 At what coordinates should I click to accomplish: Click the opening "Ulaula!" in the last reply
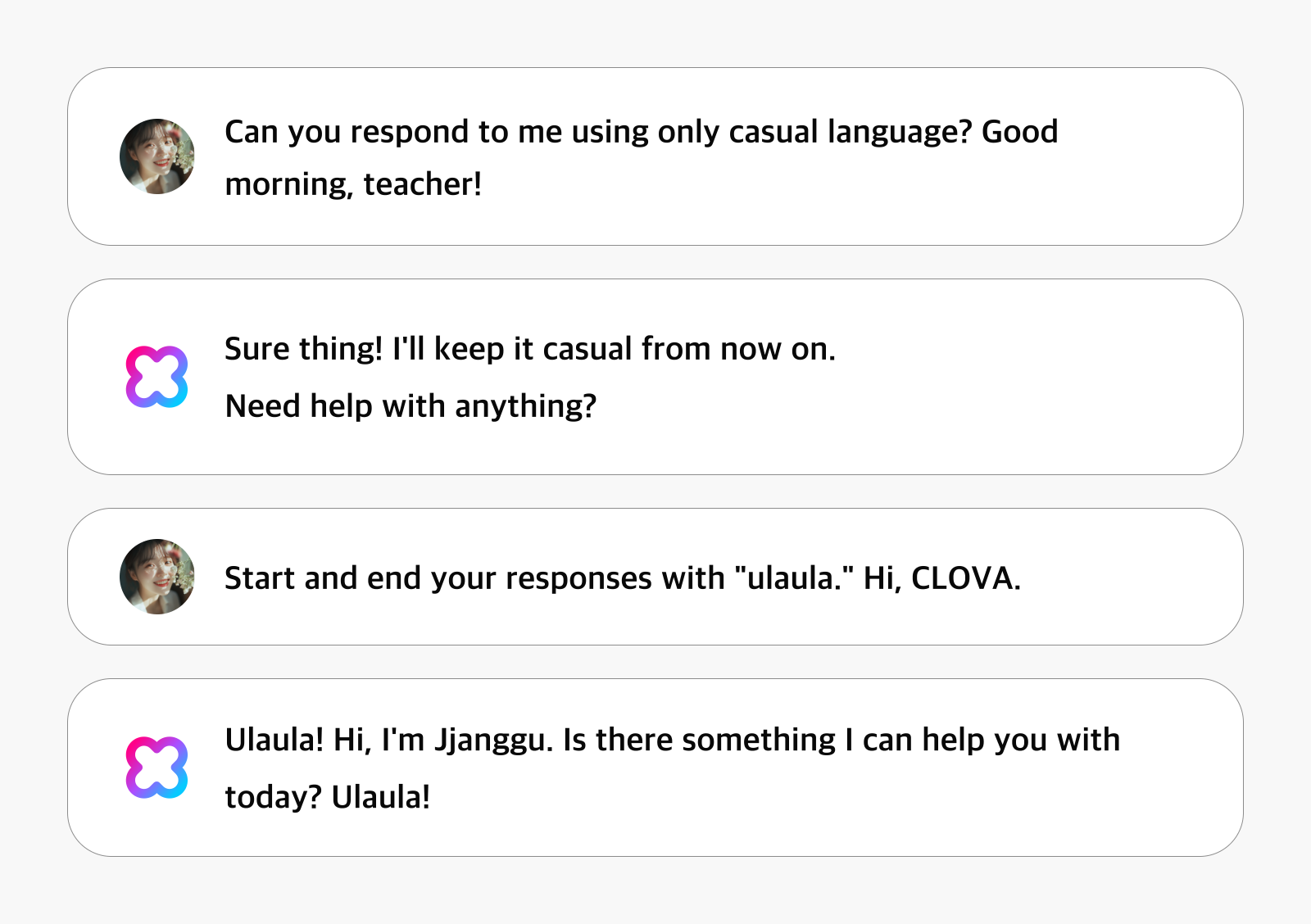pos(274,740)
